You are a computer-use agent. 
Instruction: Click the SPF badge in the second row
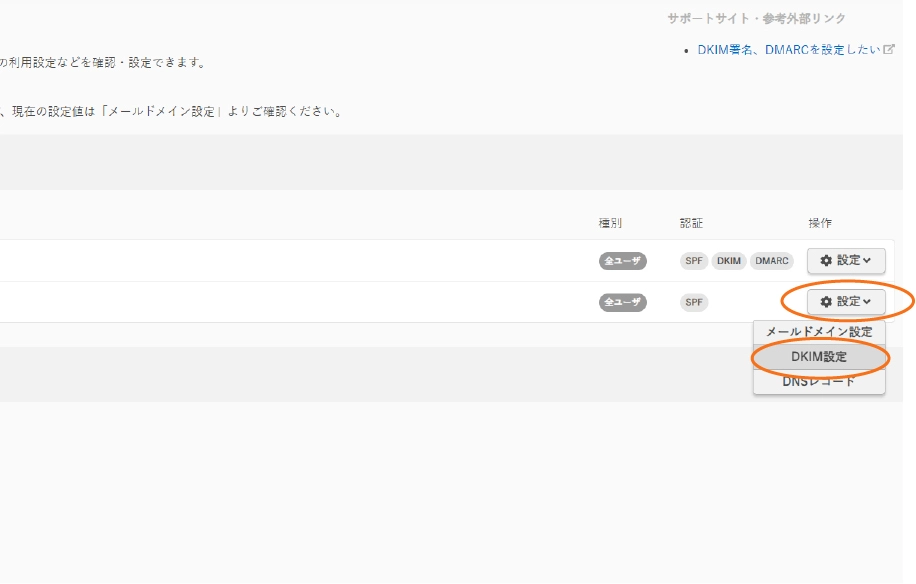coord(694,302)
